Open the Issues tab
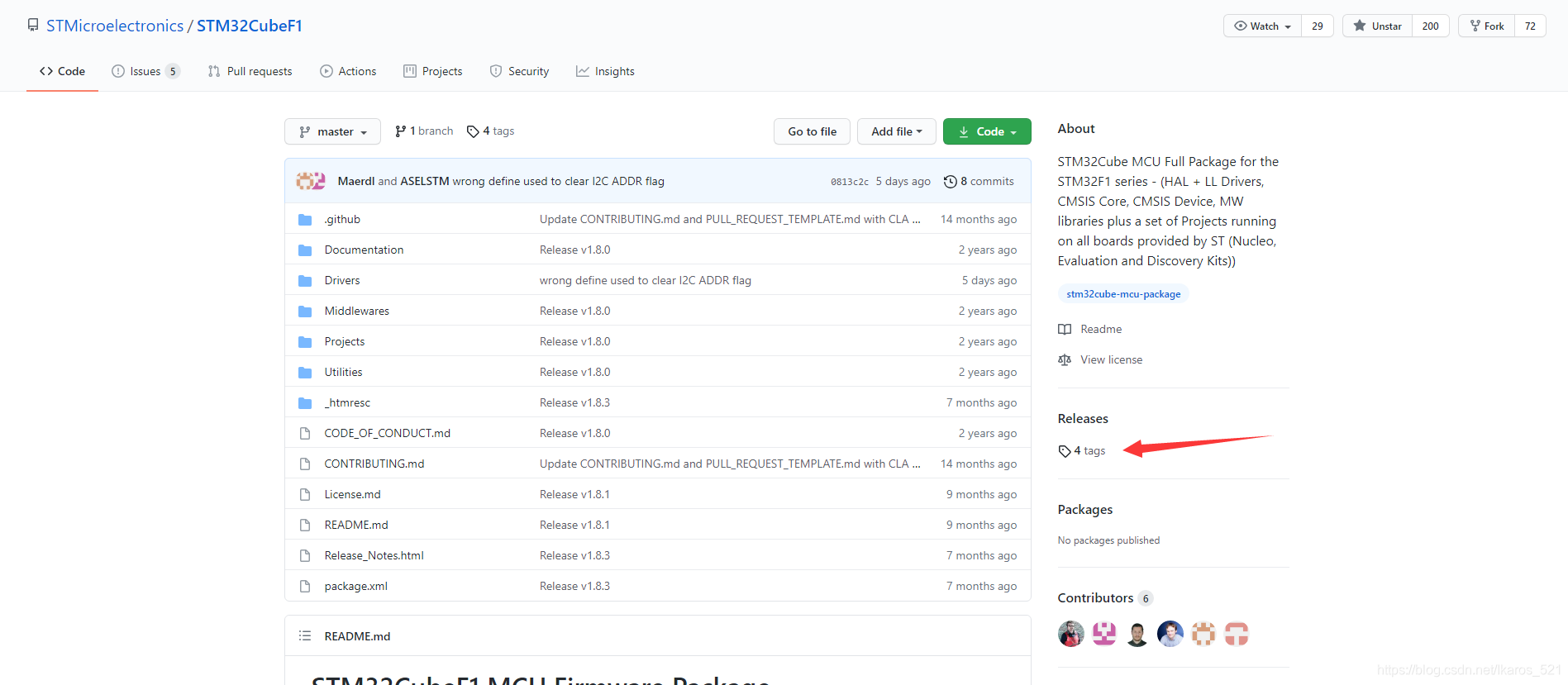This screenshot has width=1568, height=685. tap(145, 71)
